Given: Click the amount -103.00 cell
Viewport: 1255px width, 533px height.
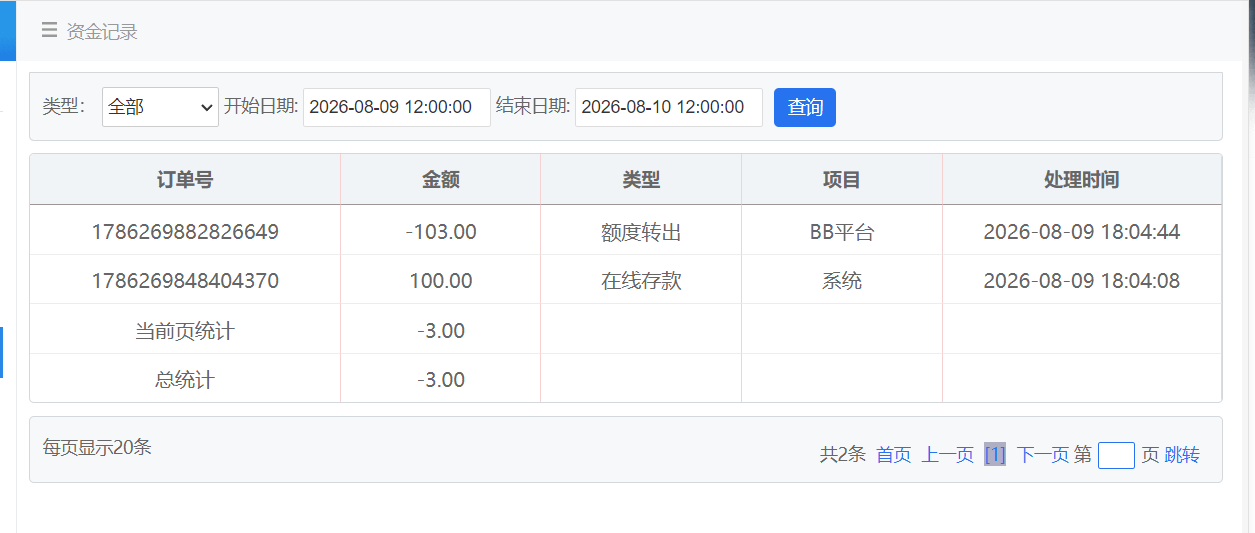Looking at the screenshot, I should point(441,232).
